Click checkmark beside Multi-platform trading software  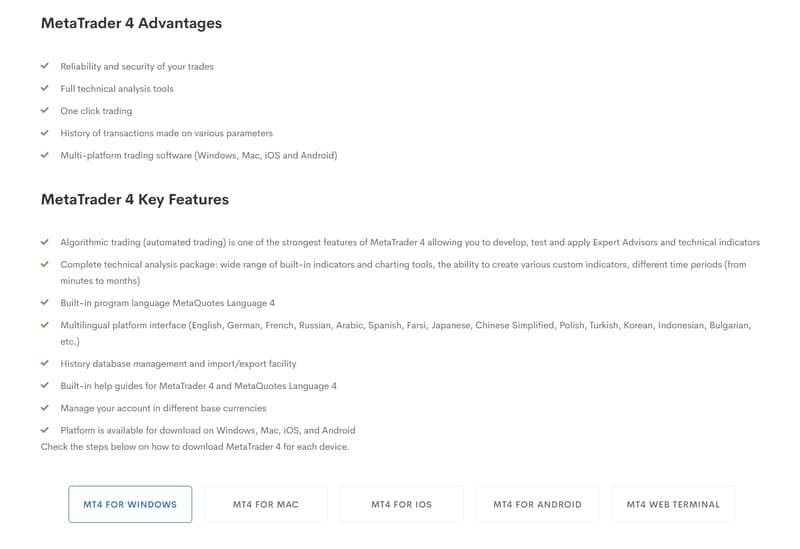[x=45, y=155]
